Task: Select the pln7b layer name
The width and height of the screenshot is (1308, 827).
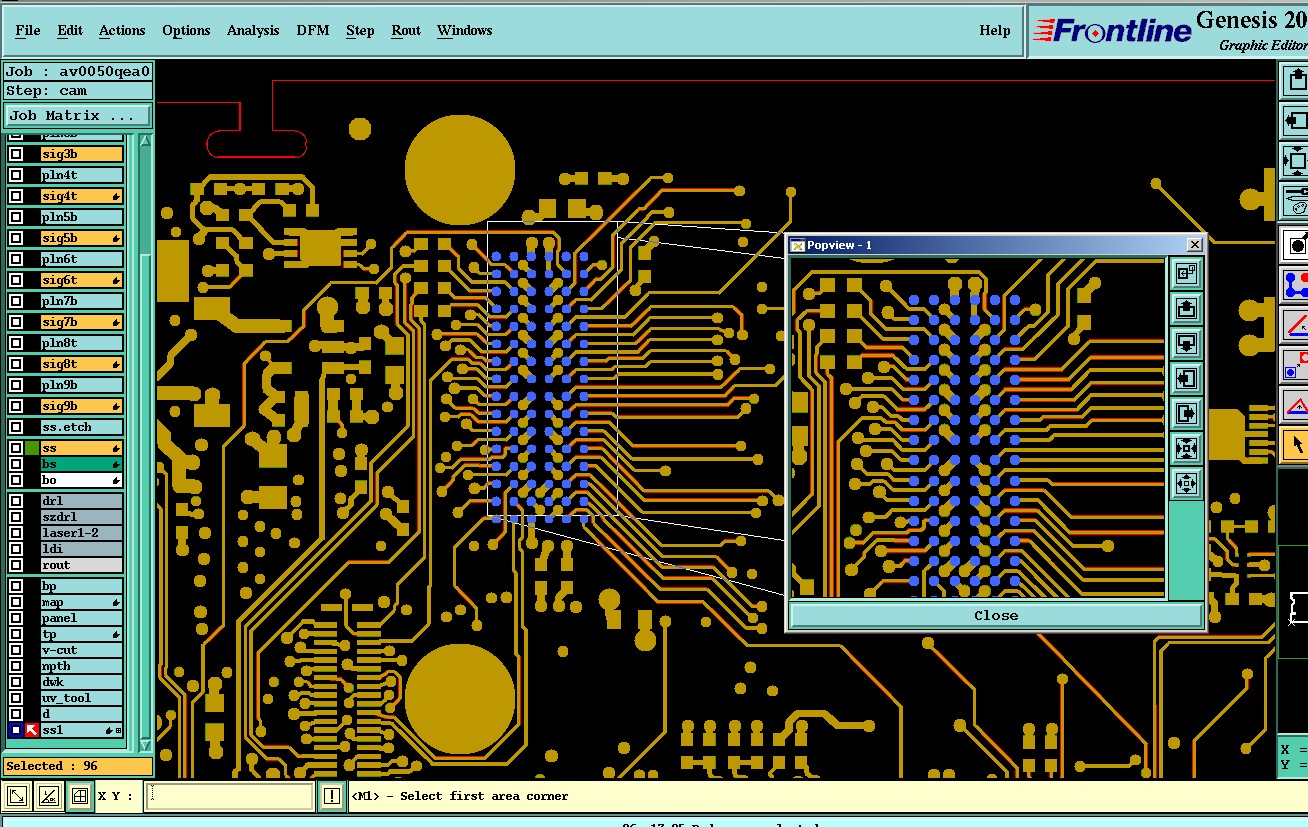Action: pos(81,301)
